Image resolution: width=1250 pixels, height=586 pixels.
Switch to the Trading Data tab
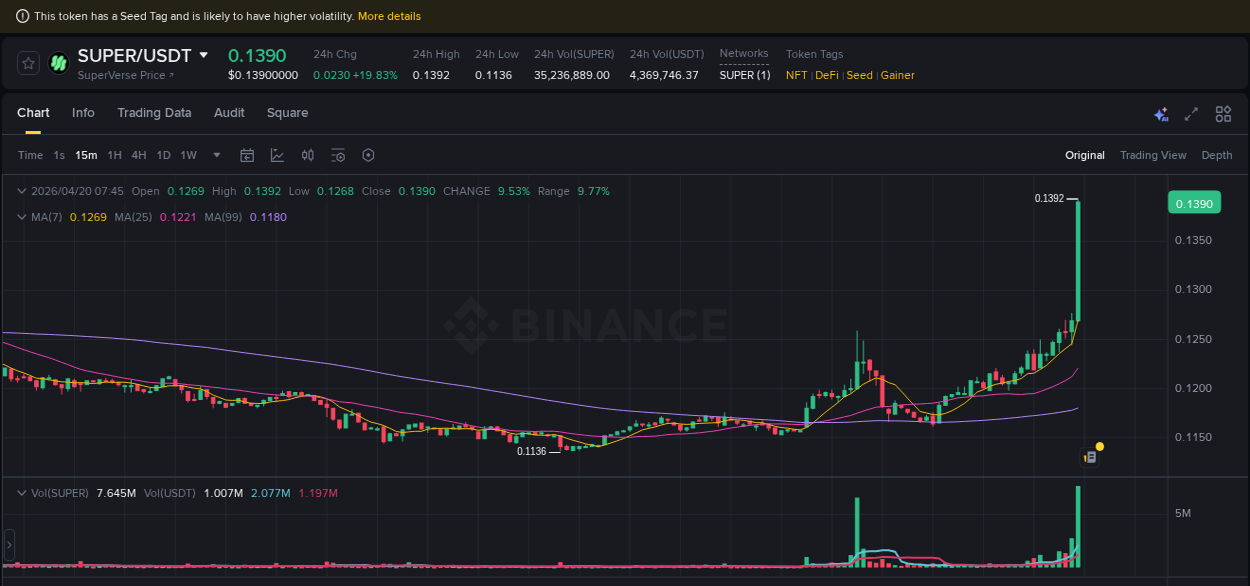154,113
